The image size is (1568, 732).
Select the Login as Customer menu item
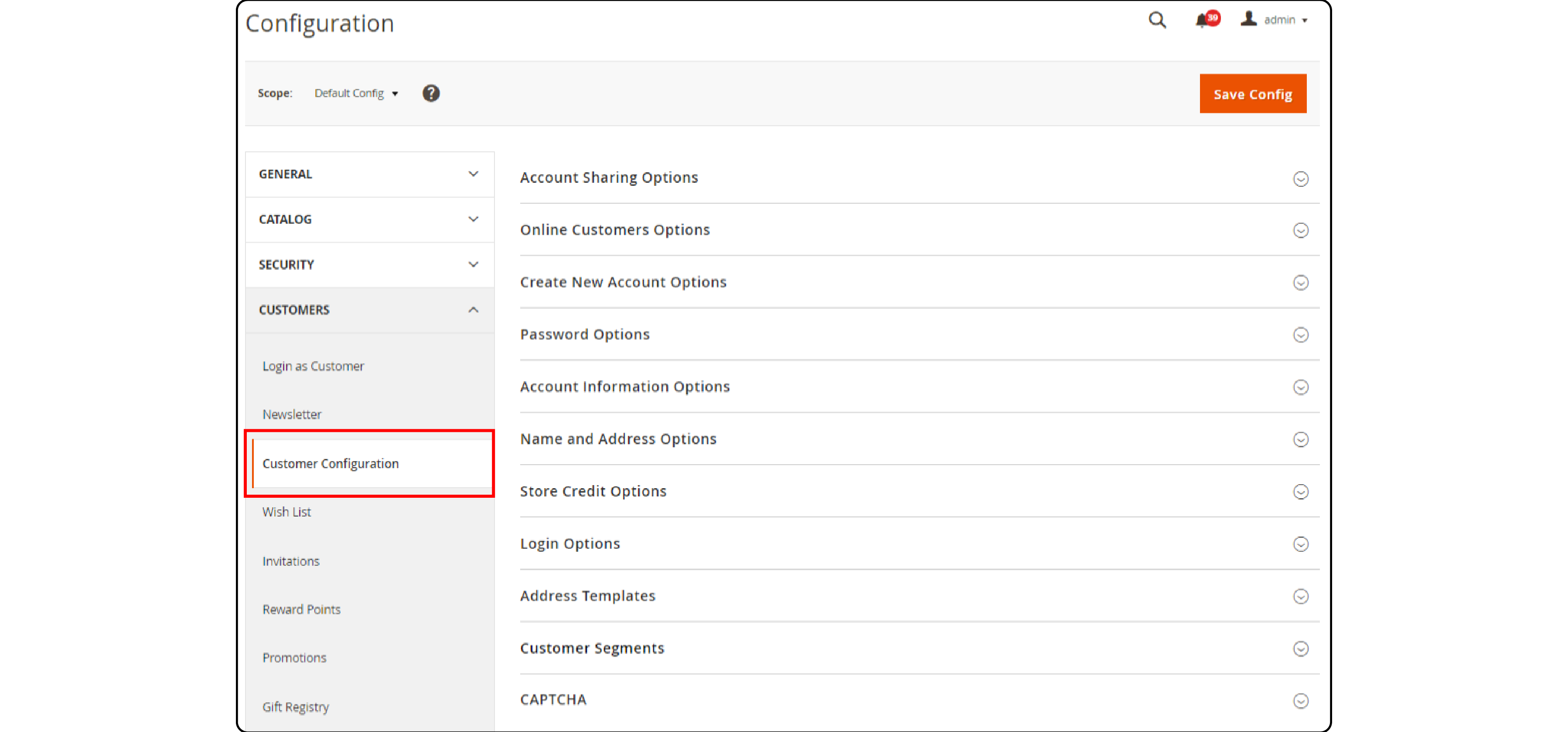[x=312, y=365]
